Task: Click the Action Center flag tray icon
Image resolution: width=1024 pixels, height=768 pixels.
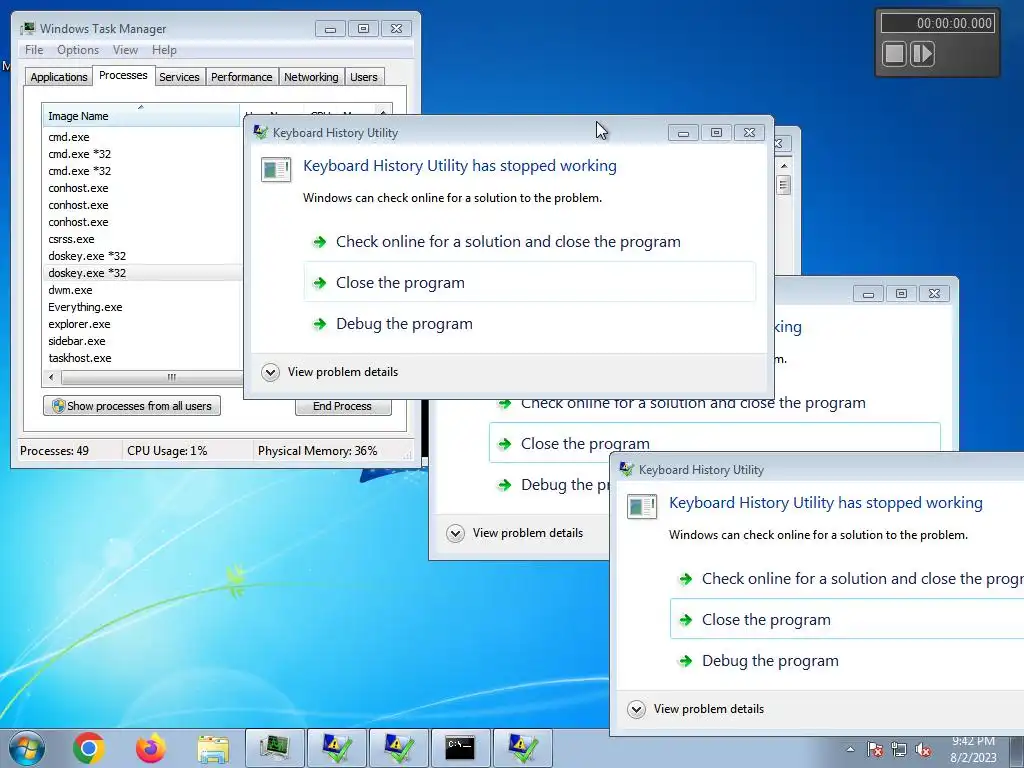Action: [875, 750]
